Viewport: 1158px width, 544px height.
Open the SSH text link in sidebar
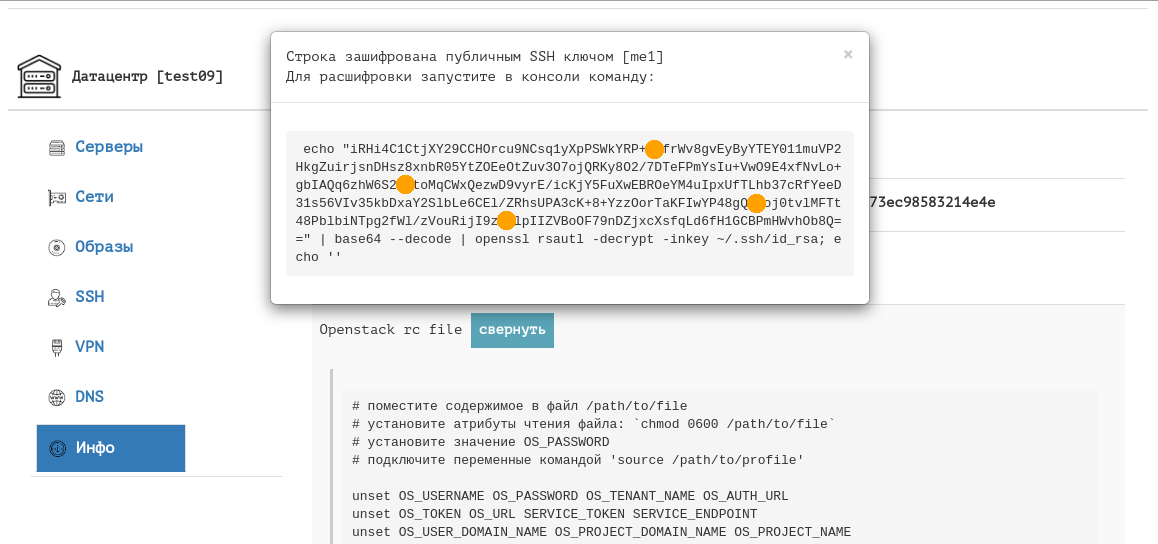pos(90,297)
